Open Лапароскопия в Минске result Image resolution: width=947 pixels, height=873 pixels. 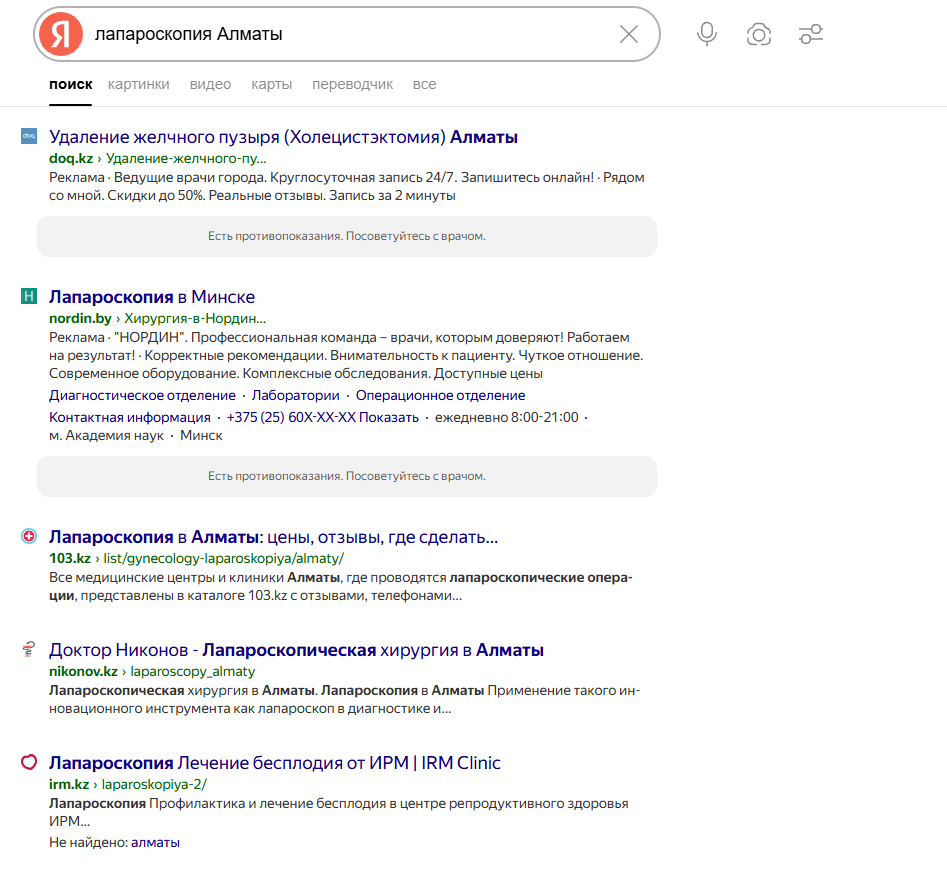152,297
